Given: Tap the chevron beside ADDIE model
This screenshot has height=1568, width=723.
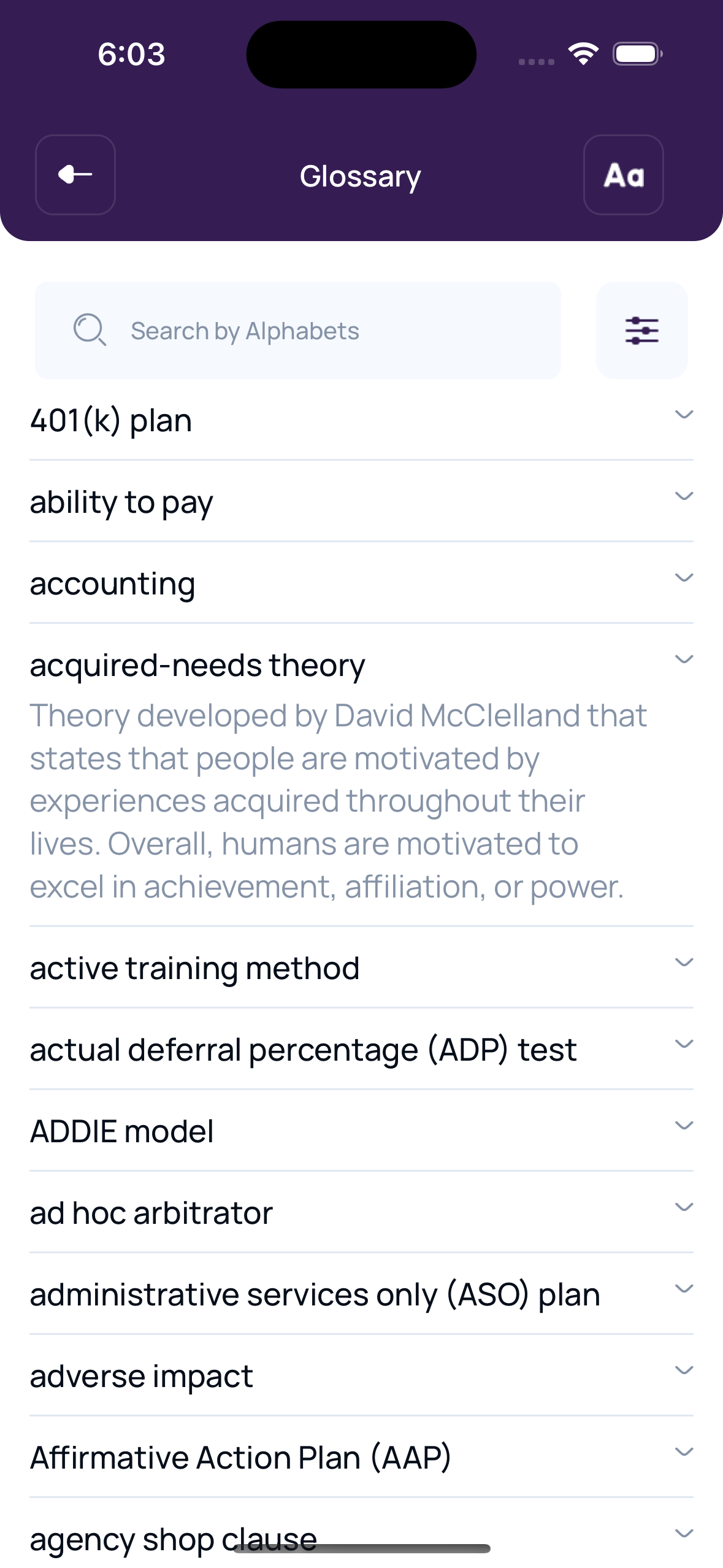Looking at the screenshot, I should (685, 1125).
